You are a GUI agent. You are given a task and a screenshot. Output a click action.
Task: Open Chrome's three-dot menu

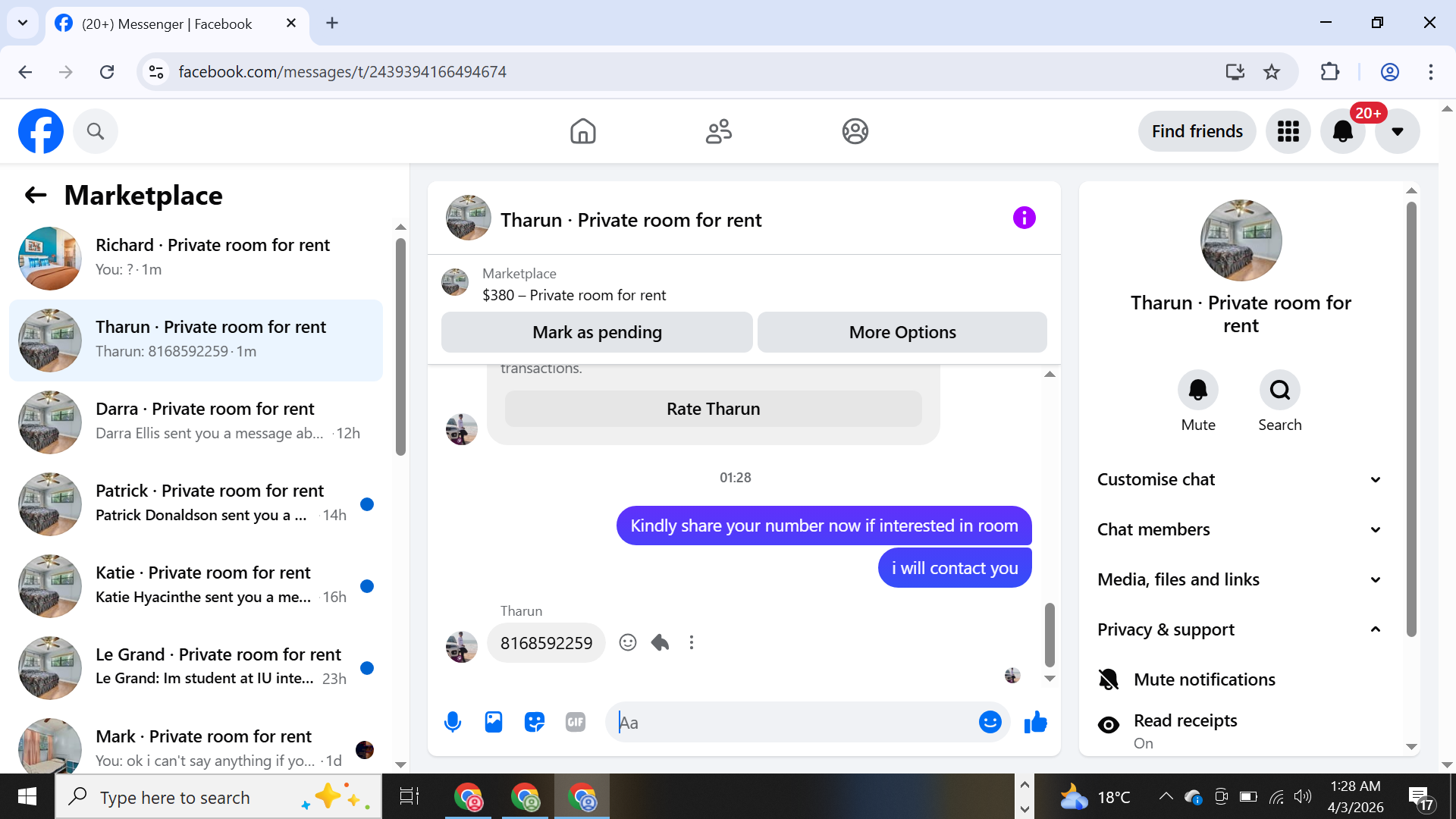tap(1431, 72)
